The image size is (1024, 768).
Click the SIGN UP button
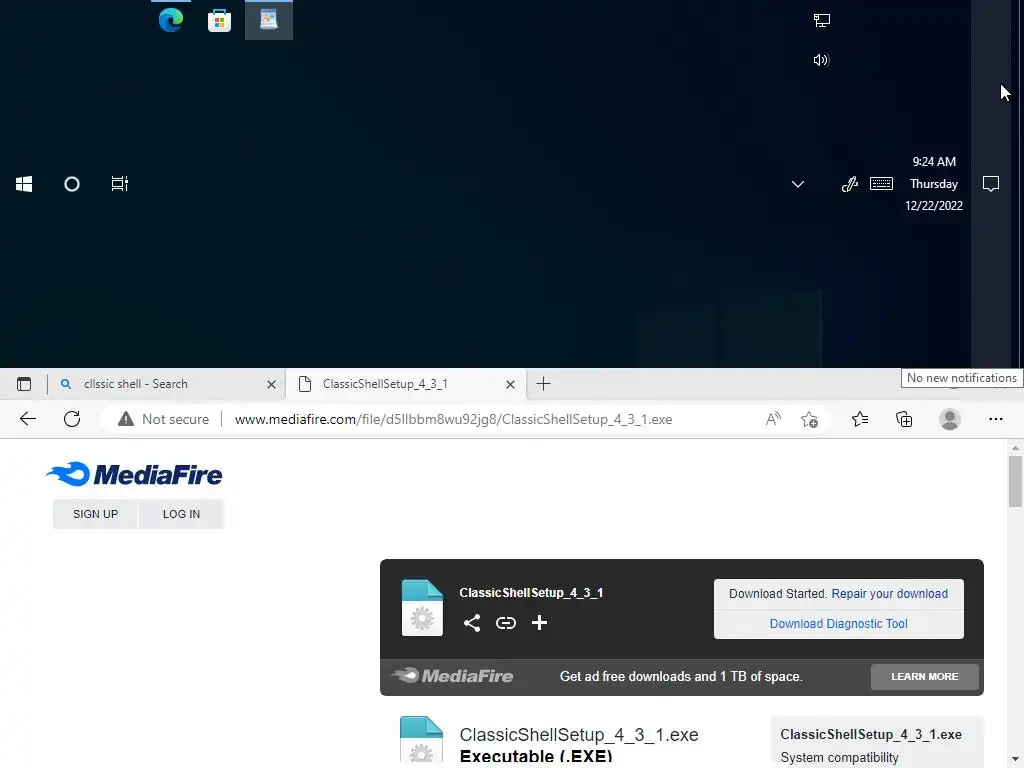click(x=95, y=514)
